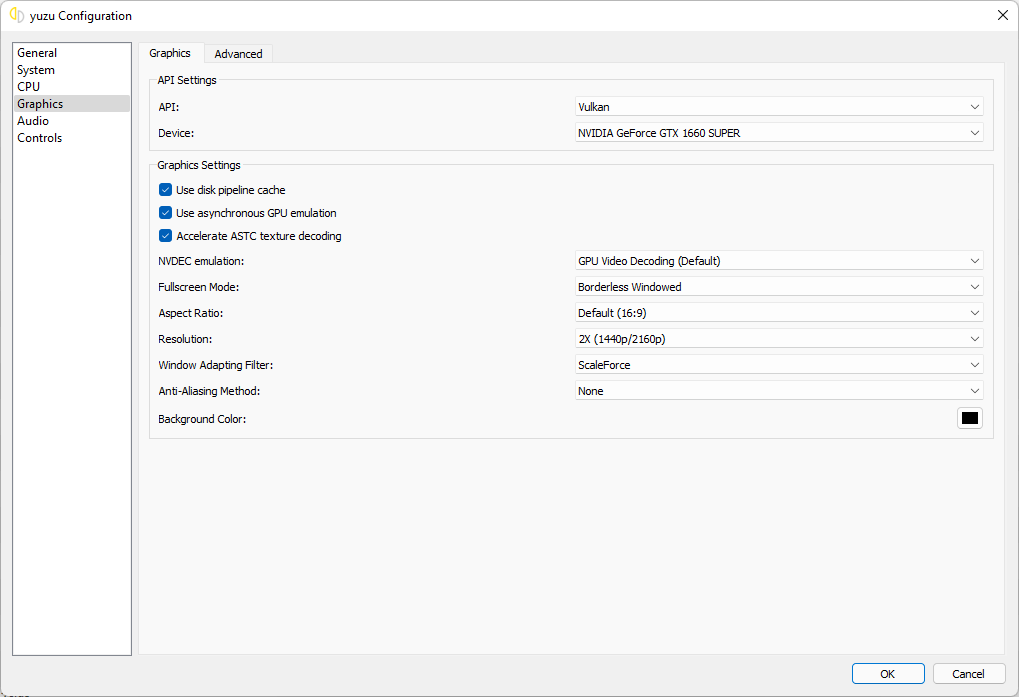Expand the Device dropdown for GPU selection
1019x697 pixels.
click(778, 133)
